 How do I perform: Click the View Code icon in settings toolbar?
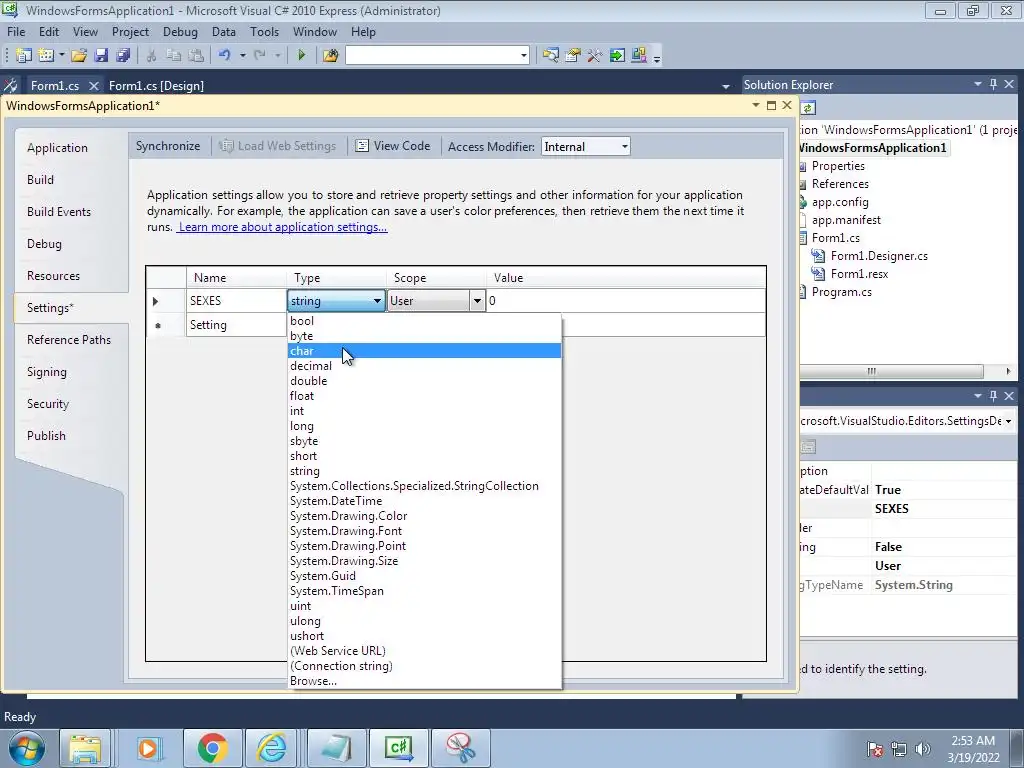(362, 146)
